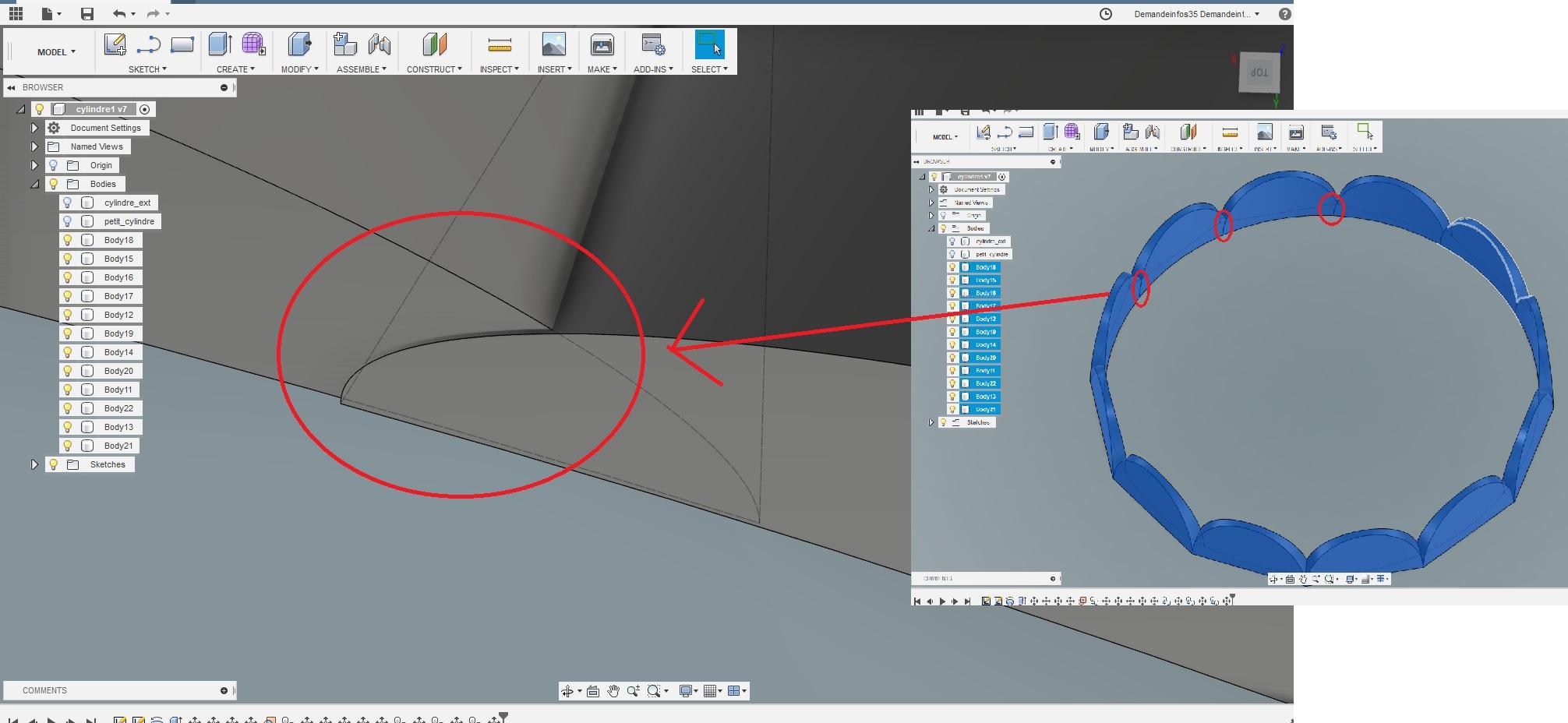Image resolution: width=1568 pixels, height=723 pixels.
Task: Open the MODEL workspace dropdown
Action: (x=56, y=52)
